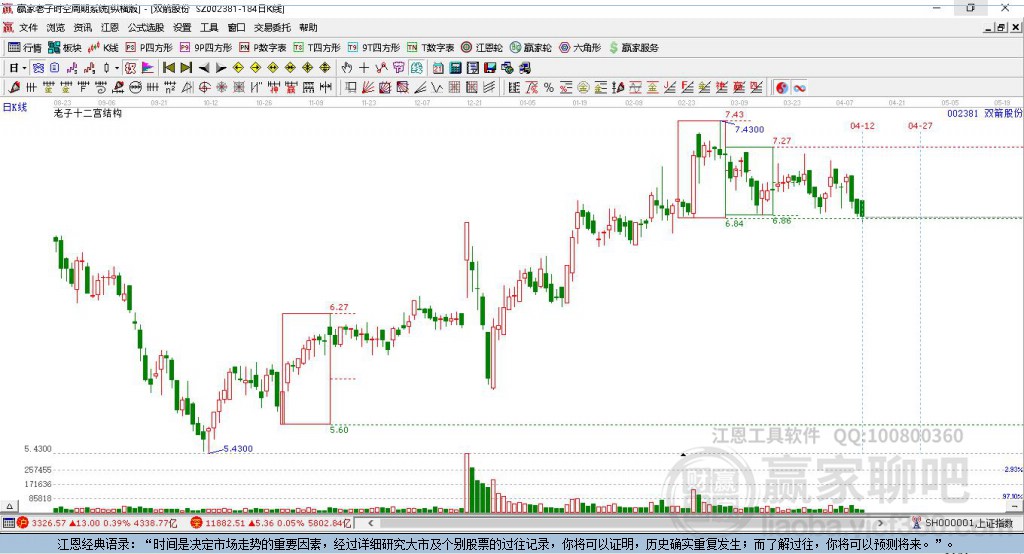
Task: Select the zigzag wave line tool
Action: coord(437,87)
